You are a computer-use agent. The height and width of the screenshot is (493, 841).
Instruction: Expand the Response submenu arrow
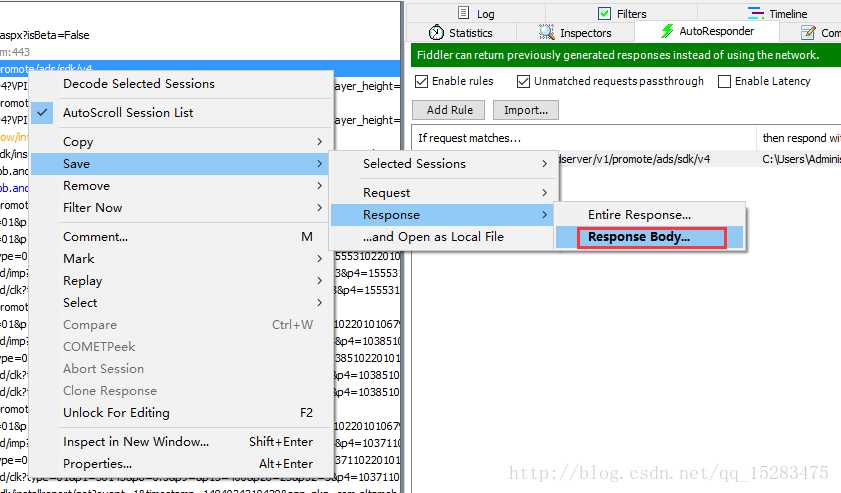(x=544, y=215)
